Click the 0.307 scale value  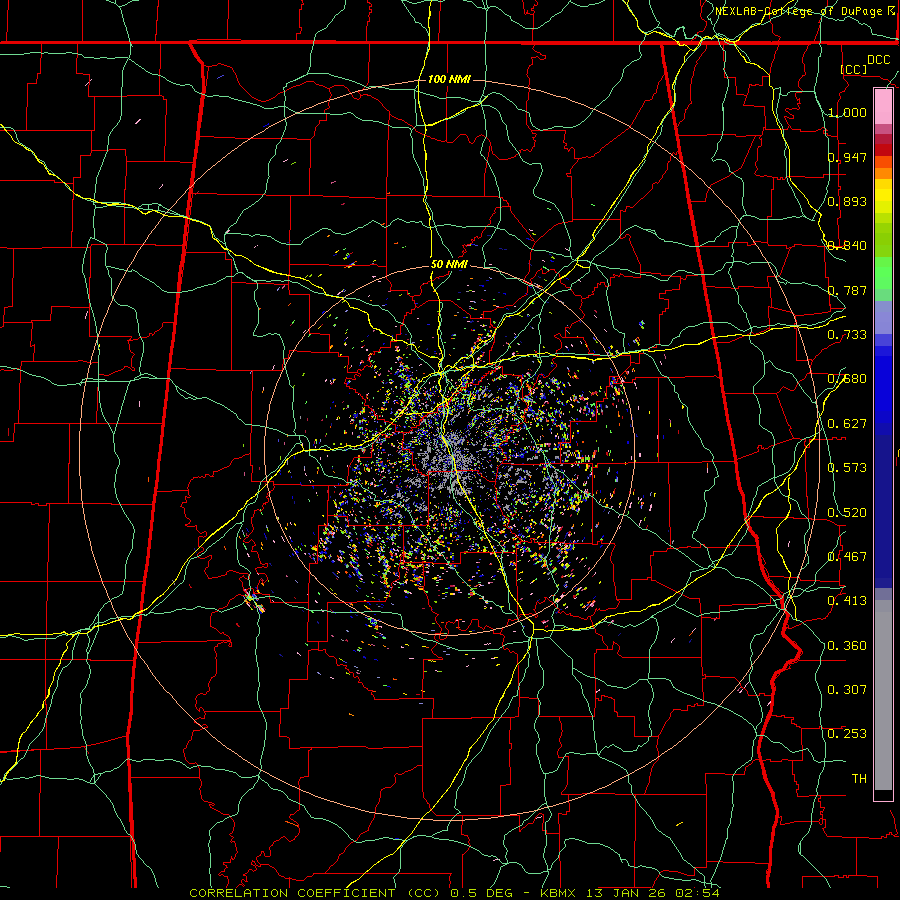(x=847, y=690)
